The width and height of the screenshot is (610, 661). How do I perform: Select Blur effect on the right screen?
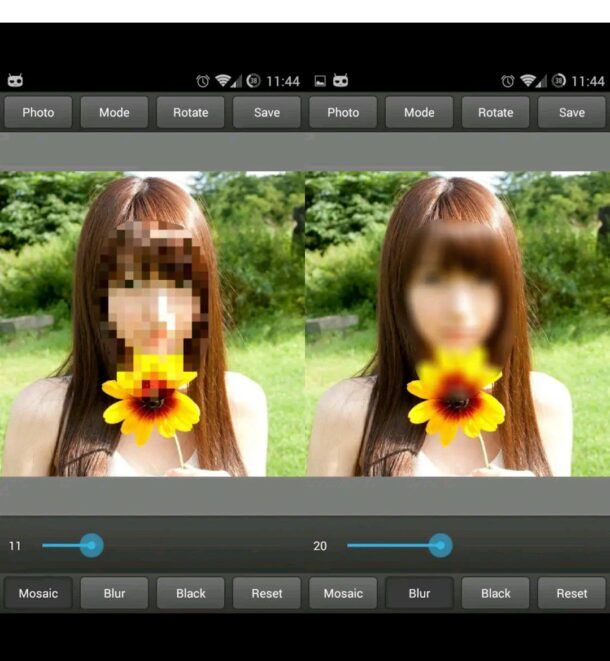coord(419,593)
